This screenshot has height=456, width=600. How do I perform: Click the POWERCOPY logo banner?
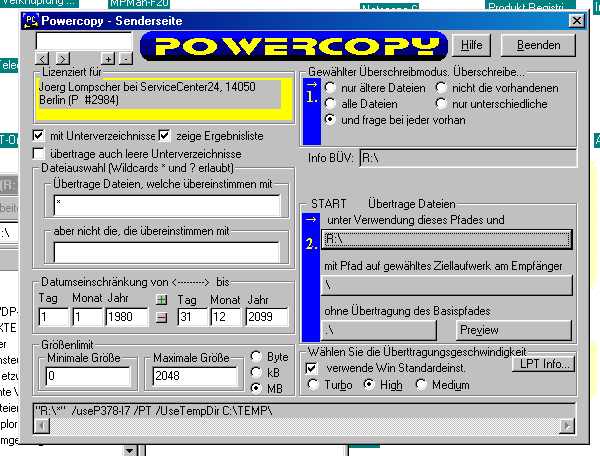click(x=296, y=45)
